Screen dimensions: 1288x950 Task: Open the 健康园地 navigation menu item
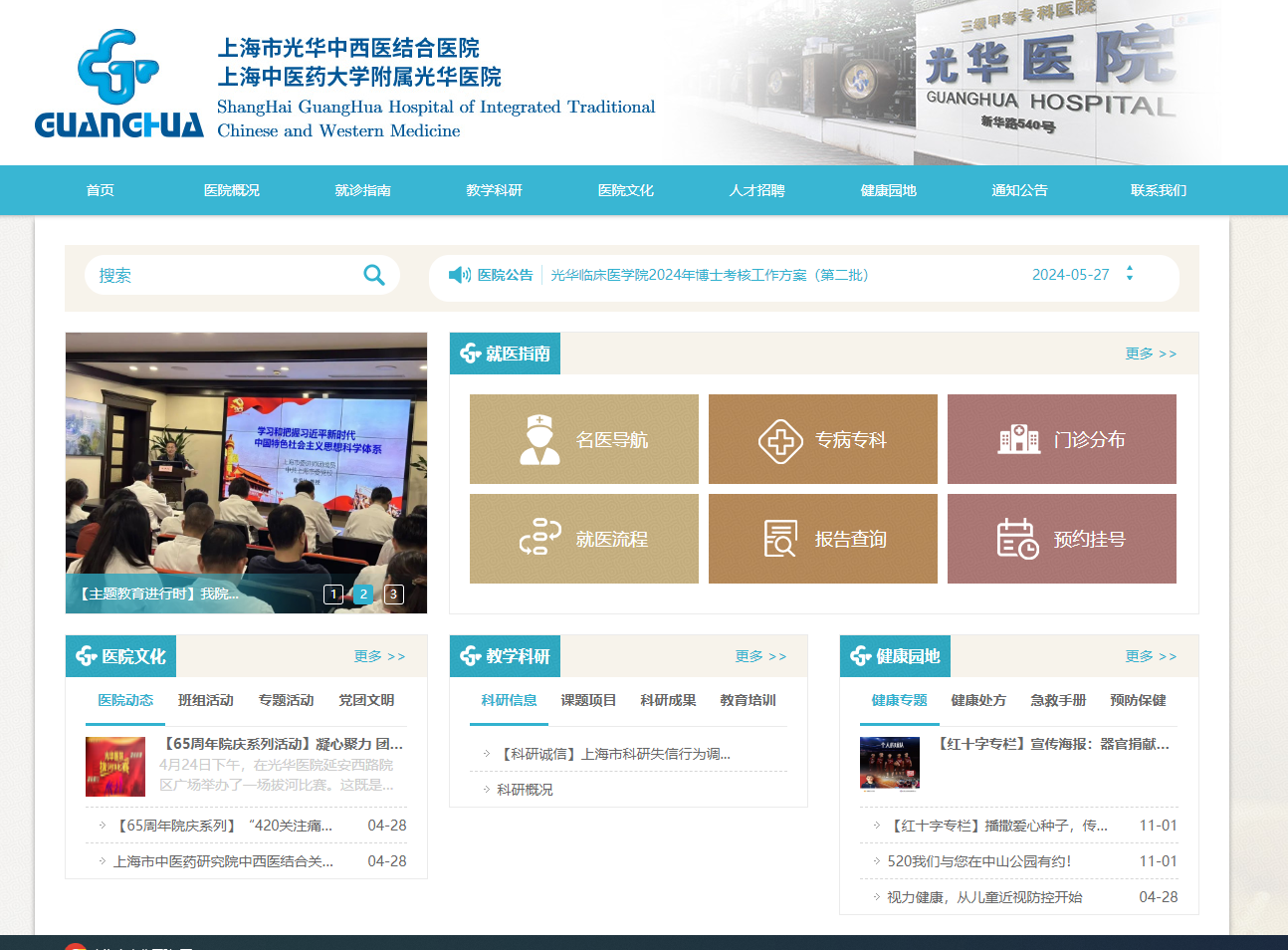pyautogui.click(x=889, y=190)
